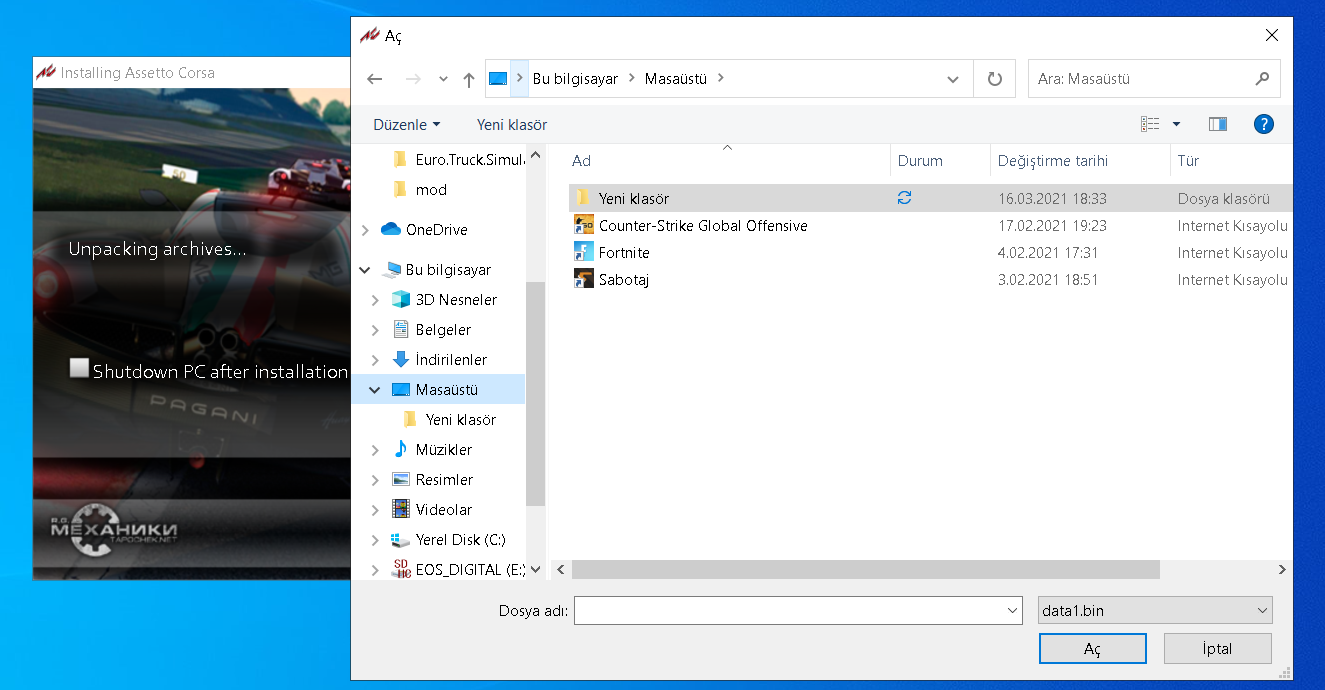Select the OneDrive cloud icon
This screenshot has width=1325, height=690.
click(391, 229)
